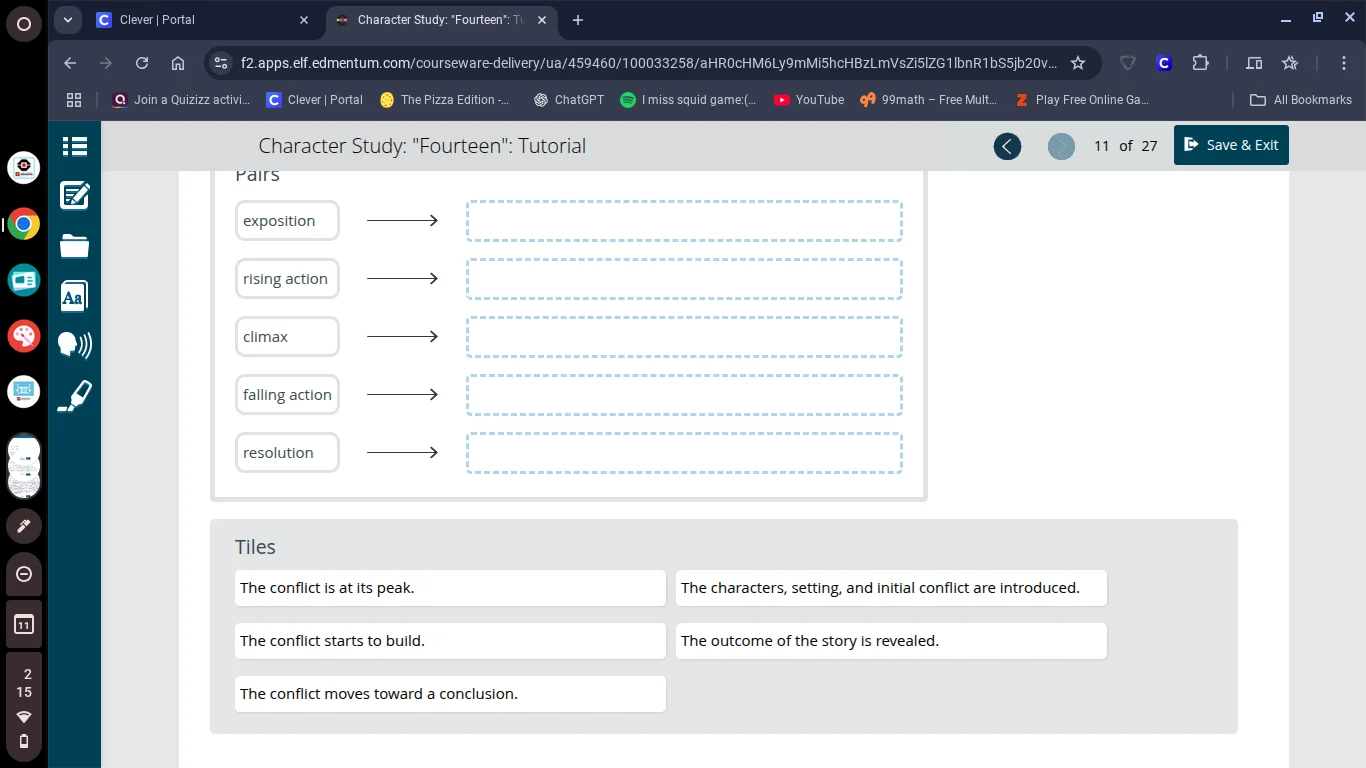Viewport: 1366px width, 768px height.
Task: Open the notes tool in the sidebar
Action: [75, 195]
